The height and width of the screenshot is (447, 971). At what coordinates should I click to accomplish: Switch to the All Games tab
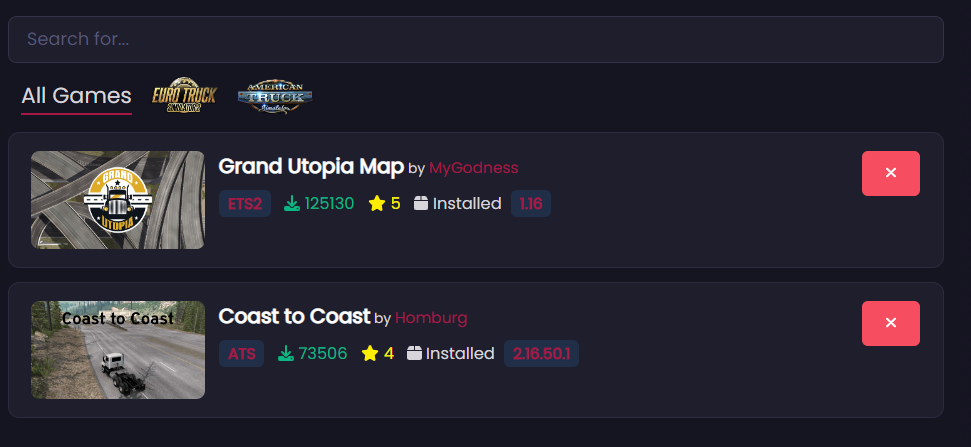(76, 96)
